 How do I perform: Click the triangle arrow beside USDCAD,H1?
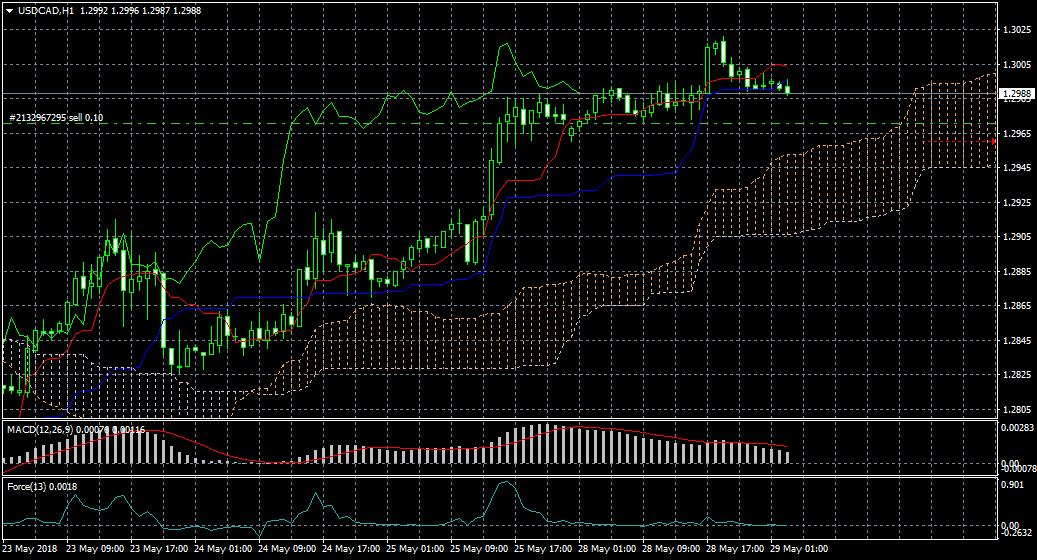[x=9, y=9]
